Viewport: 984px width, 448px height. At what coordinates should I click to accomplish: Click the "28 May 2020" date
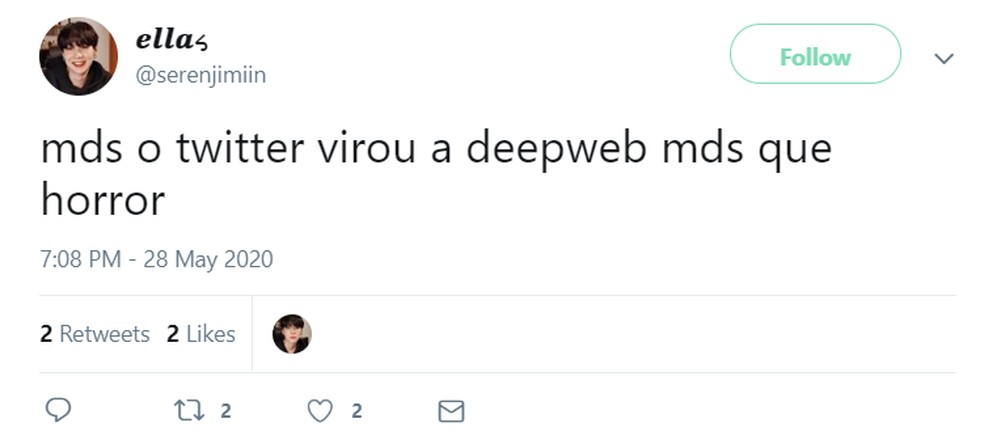(207, 259)
